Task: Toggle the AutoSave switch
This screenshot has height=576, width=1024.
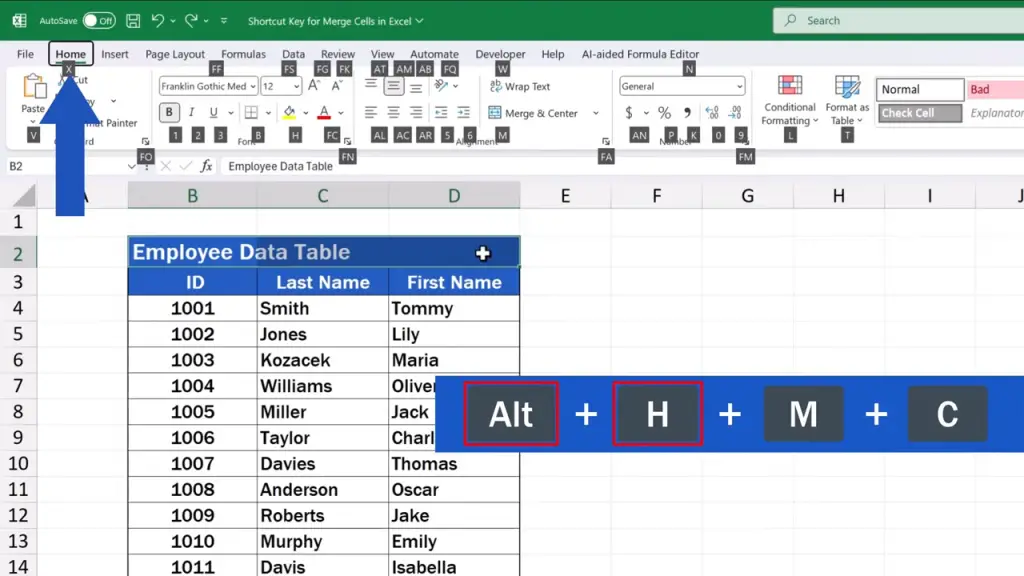Action: click(x=98, y=20)
